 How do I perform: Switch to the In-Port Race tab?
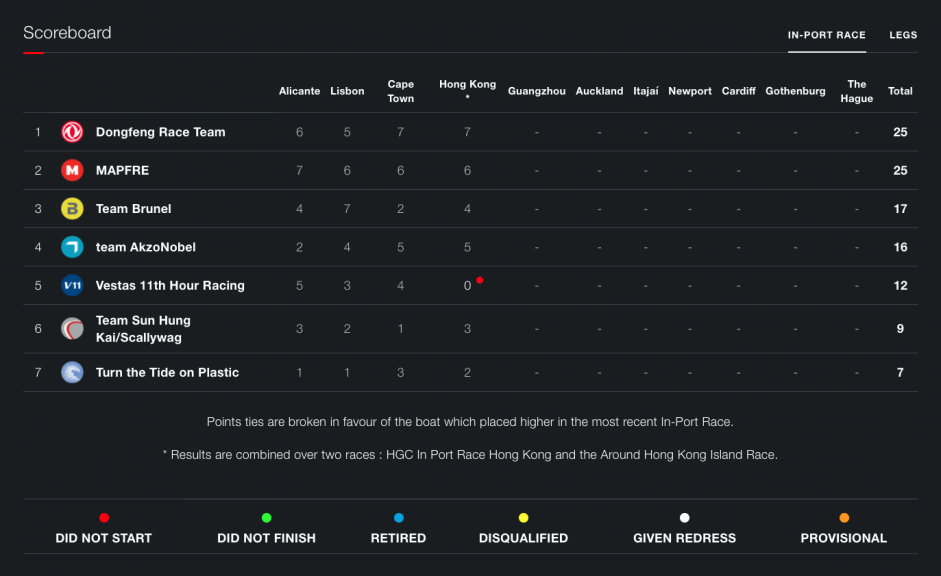click(826, 35)
